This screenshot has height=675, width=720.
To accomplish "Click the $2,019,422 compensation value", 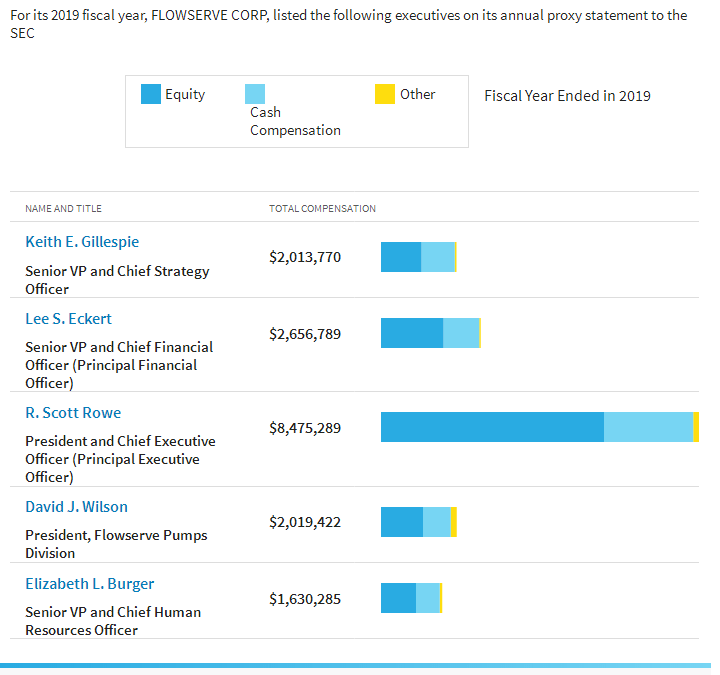I will 305,522.
